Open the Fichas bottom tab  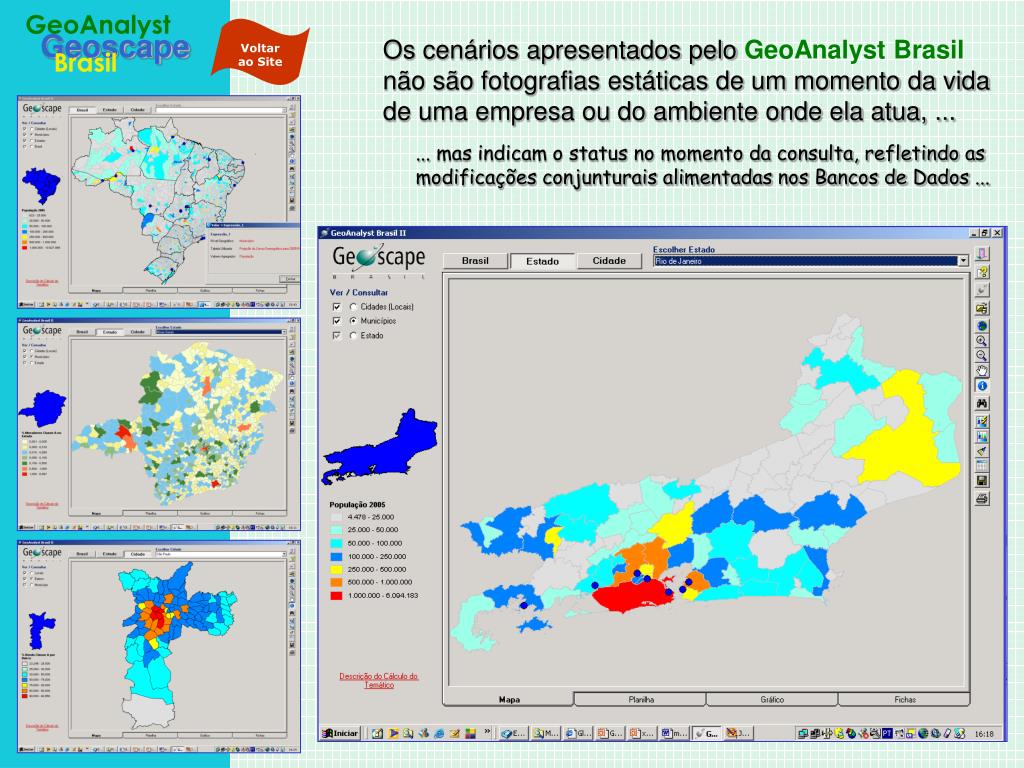[x=904, y=699]
